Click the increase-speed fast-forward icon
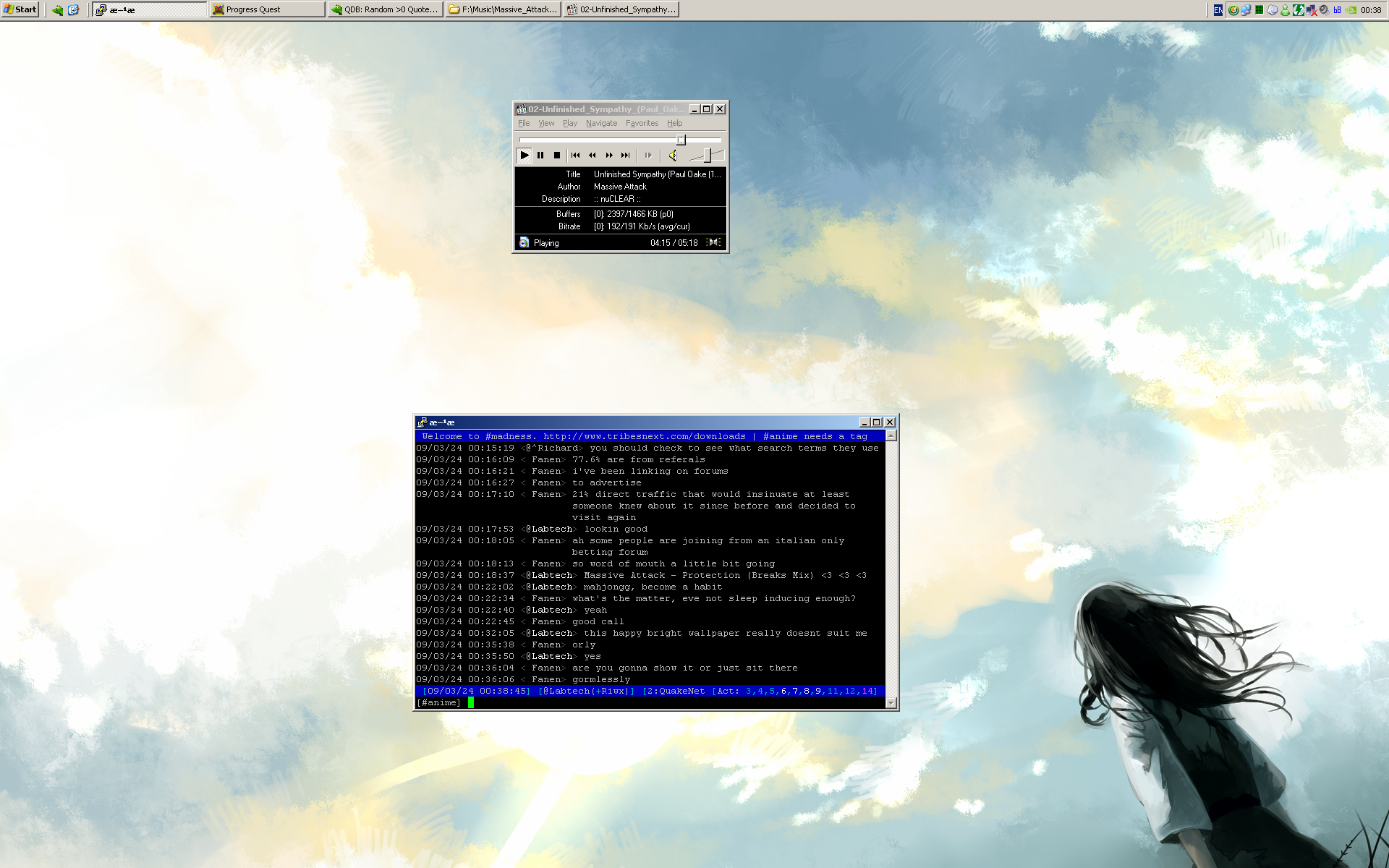This screenshot has height=868, width=1389. click(609, 156)
